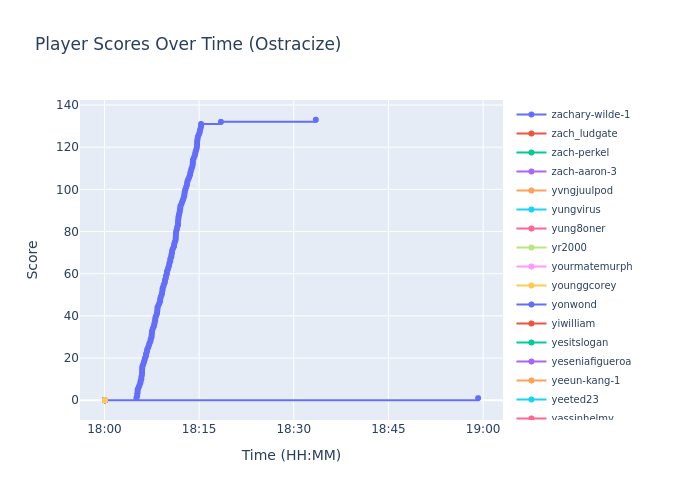Click the yourmatemurph legend marker icon
This screenshot has height=500, width=700.
(x=531, y=267)
